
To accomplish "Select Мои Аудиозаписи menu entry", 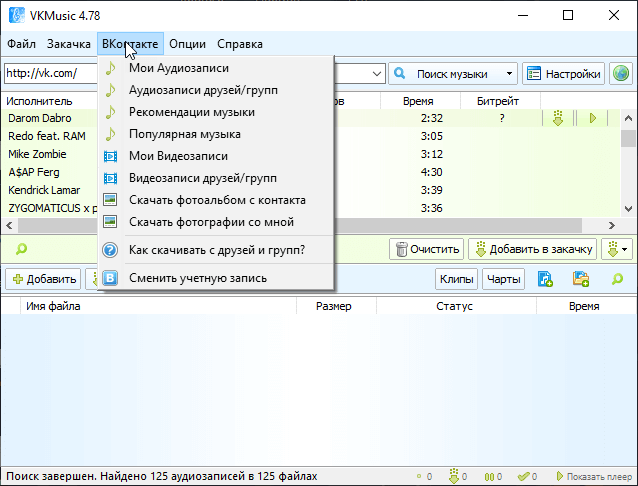I will click(x=216, y=68).
